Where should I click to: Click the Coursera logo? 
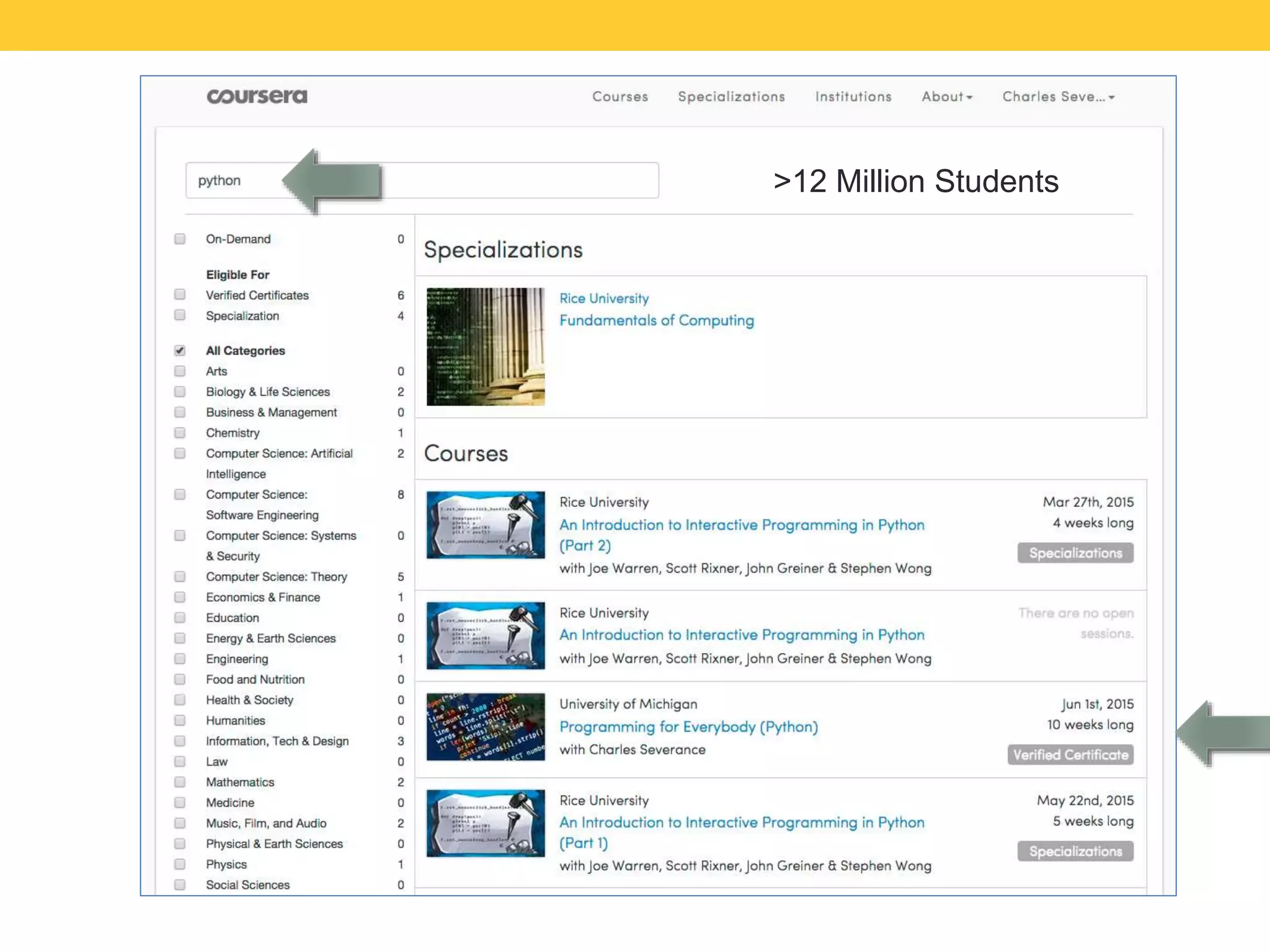[257, 96]
